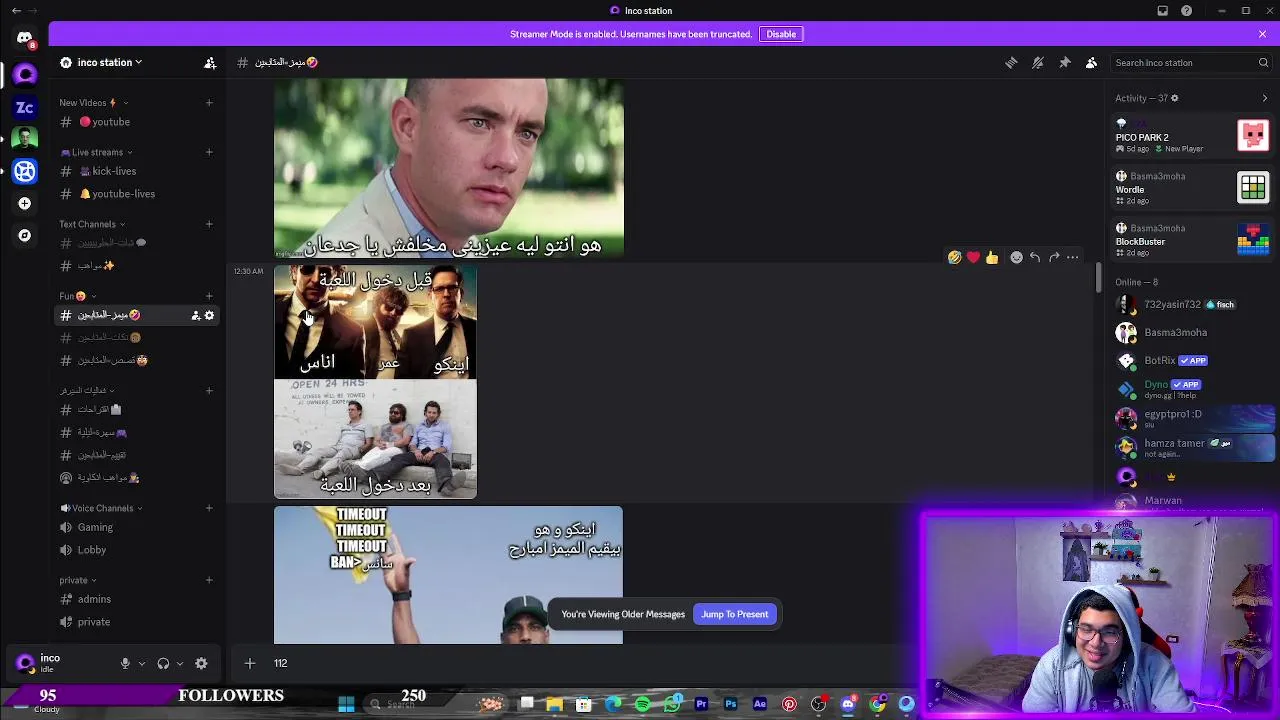Open add reaction emoji picker
This screenshot has width=1280, height=720.
[x=1016, y=258]
